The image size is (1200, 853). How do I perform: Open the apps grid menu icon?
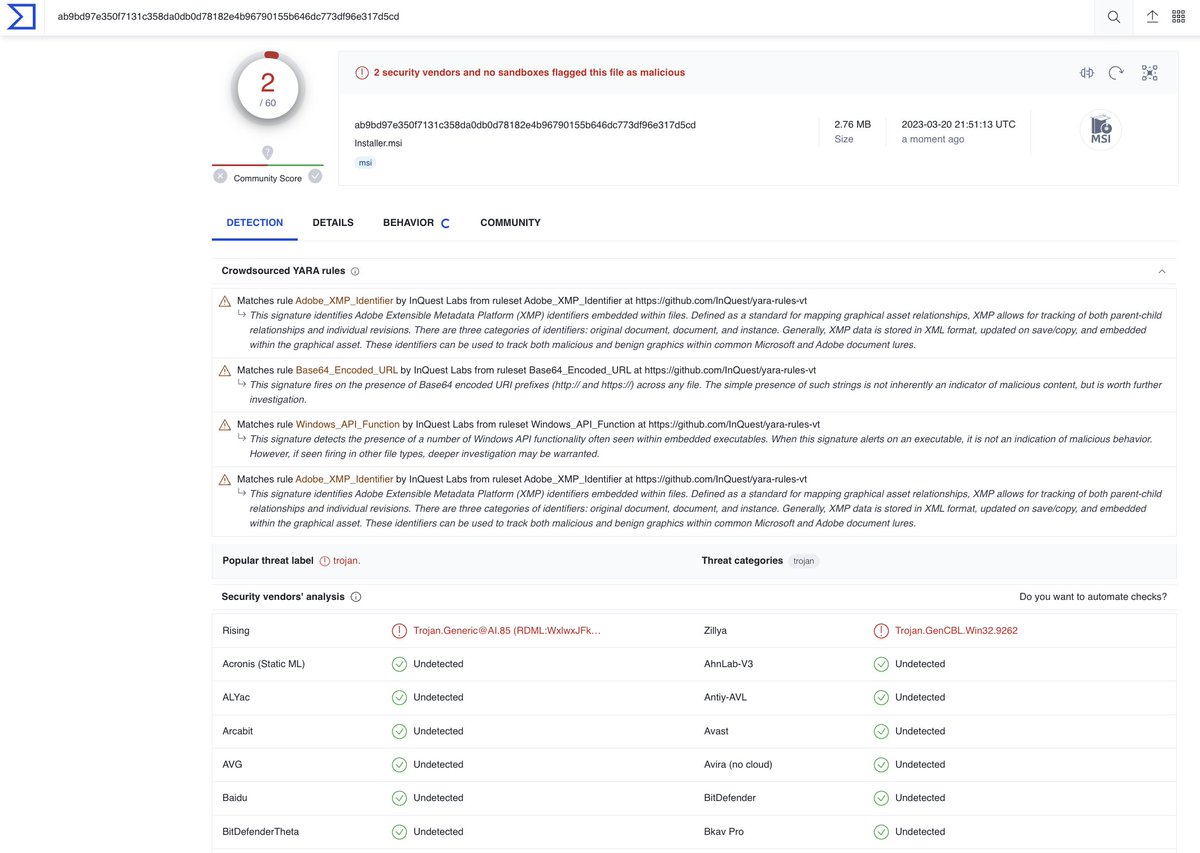(1179, 16)
